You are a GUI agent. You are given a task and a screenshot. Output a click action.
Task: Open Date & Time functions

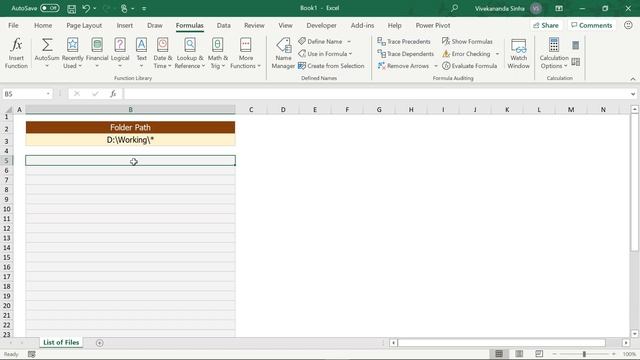click(162, 53)
